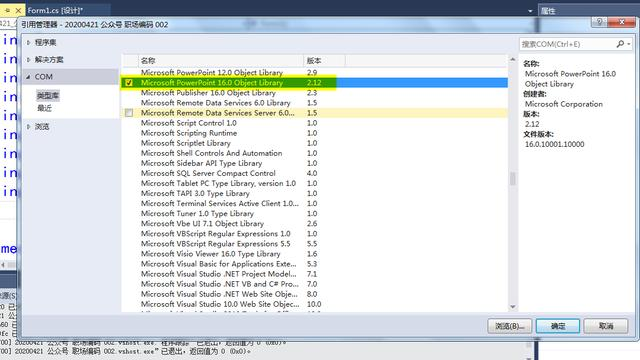Viewport: 640px width, 360px height.
Task: Click the help question mark button in dialog title bar
Action: tap(599, 22)
